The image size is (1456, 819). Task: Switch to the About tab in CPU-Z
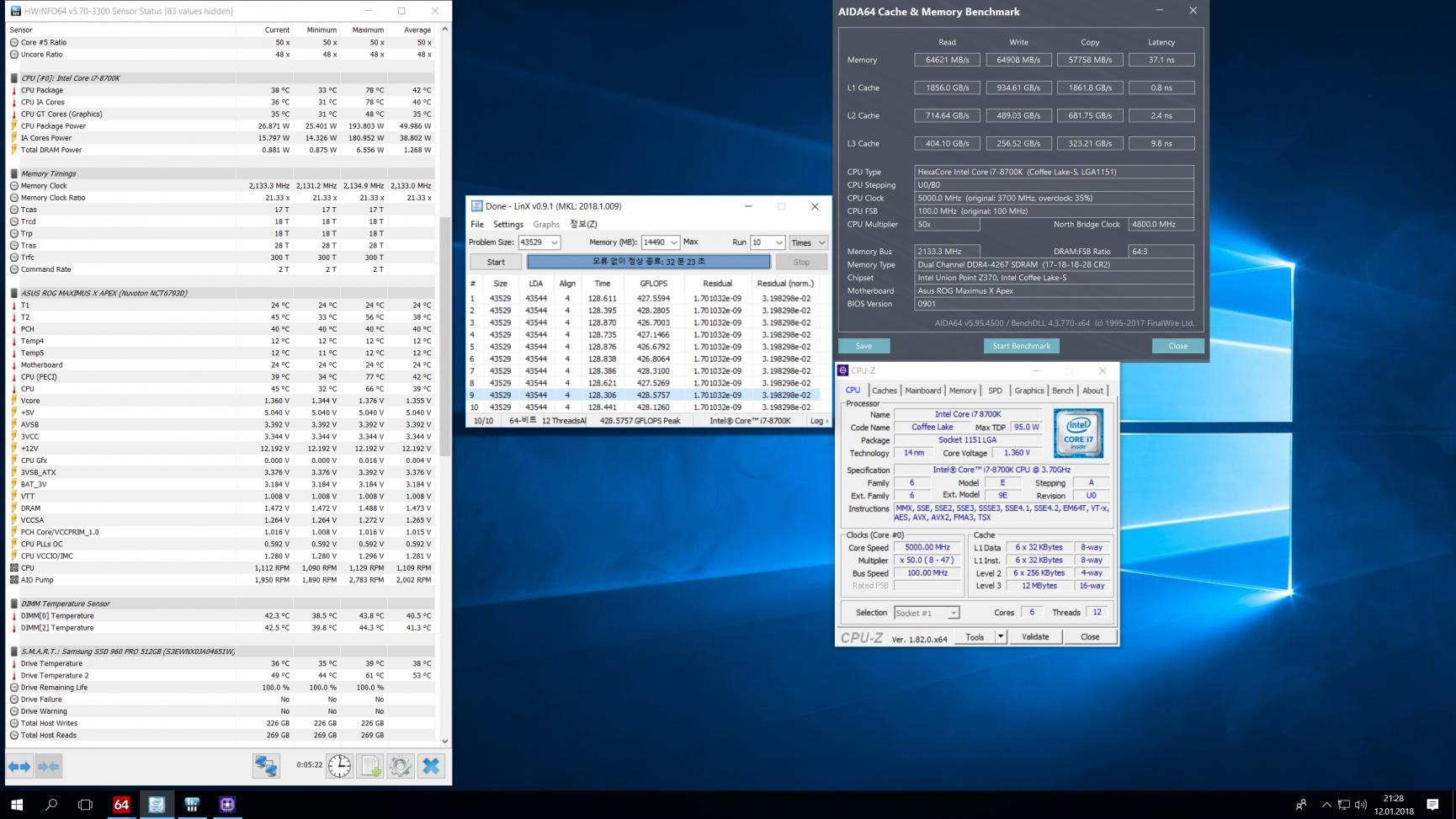[x=1092, y=391]
